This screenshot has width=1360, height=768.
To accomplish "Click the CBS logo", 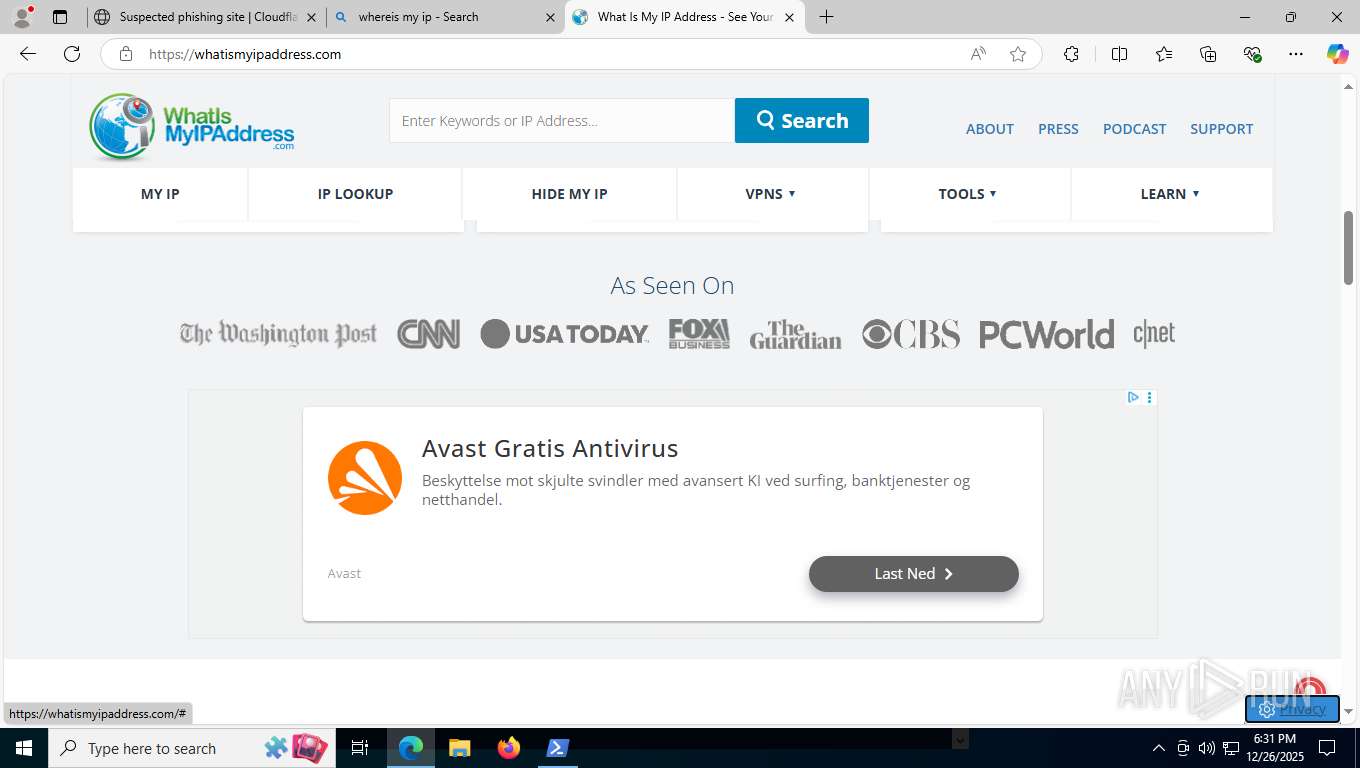I will [910, 334].
